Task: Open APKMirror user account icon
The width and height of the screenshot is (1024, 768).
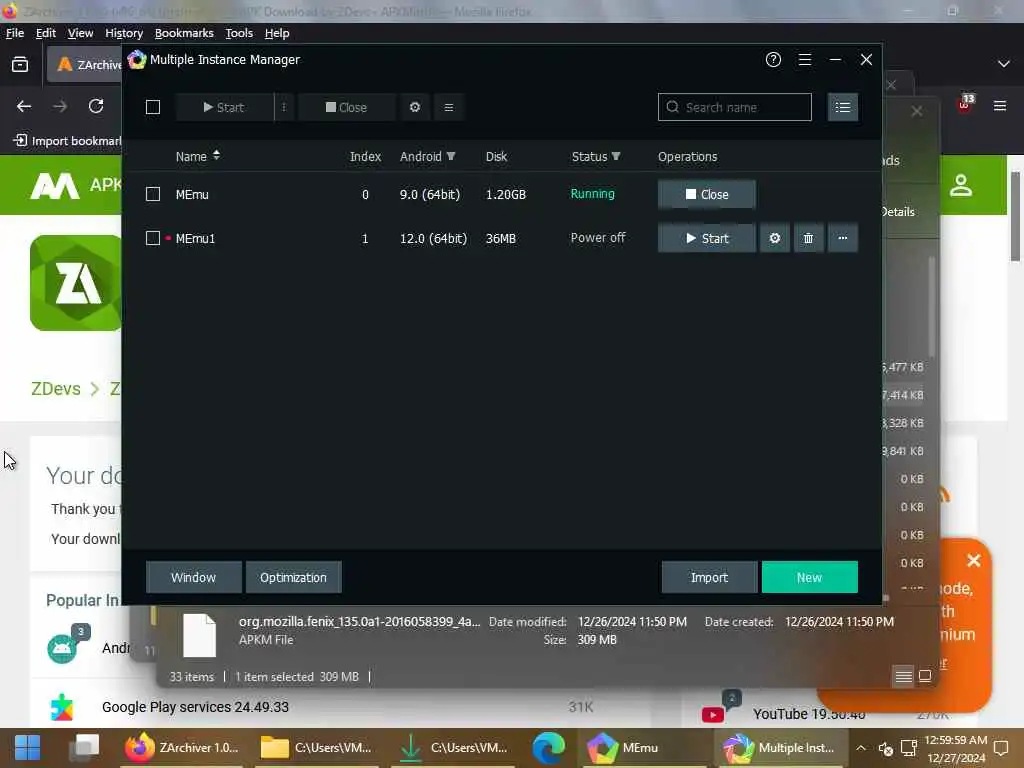Action: click(x=961, y=185)
